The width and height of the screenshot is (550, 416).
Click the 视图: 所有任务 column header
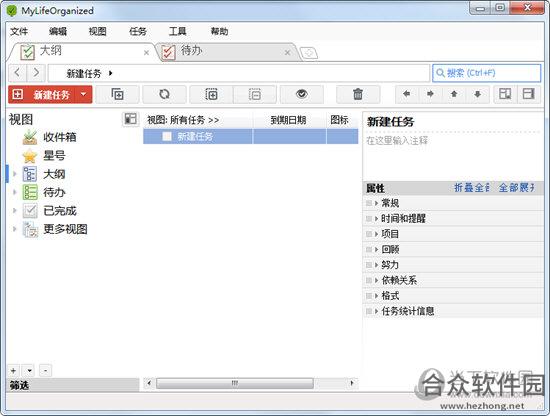(198, 120)
